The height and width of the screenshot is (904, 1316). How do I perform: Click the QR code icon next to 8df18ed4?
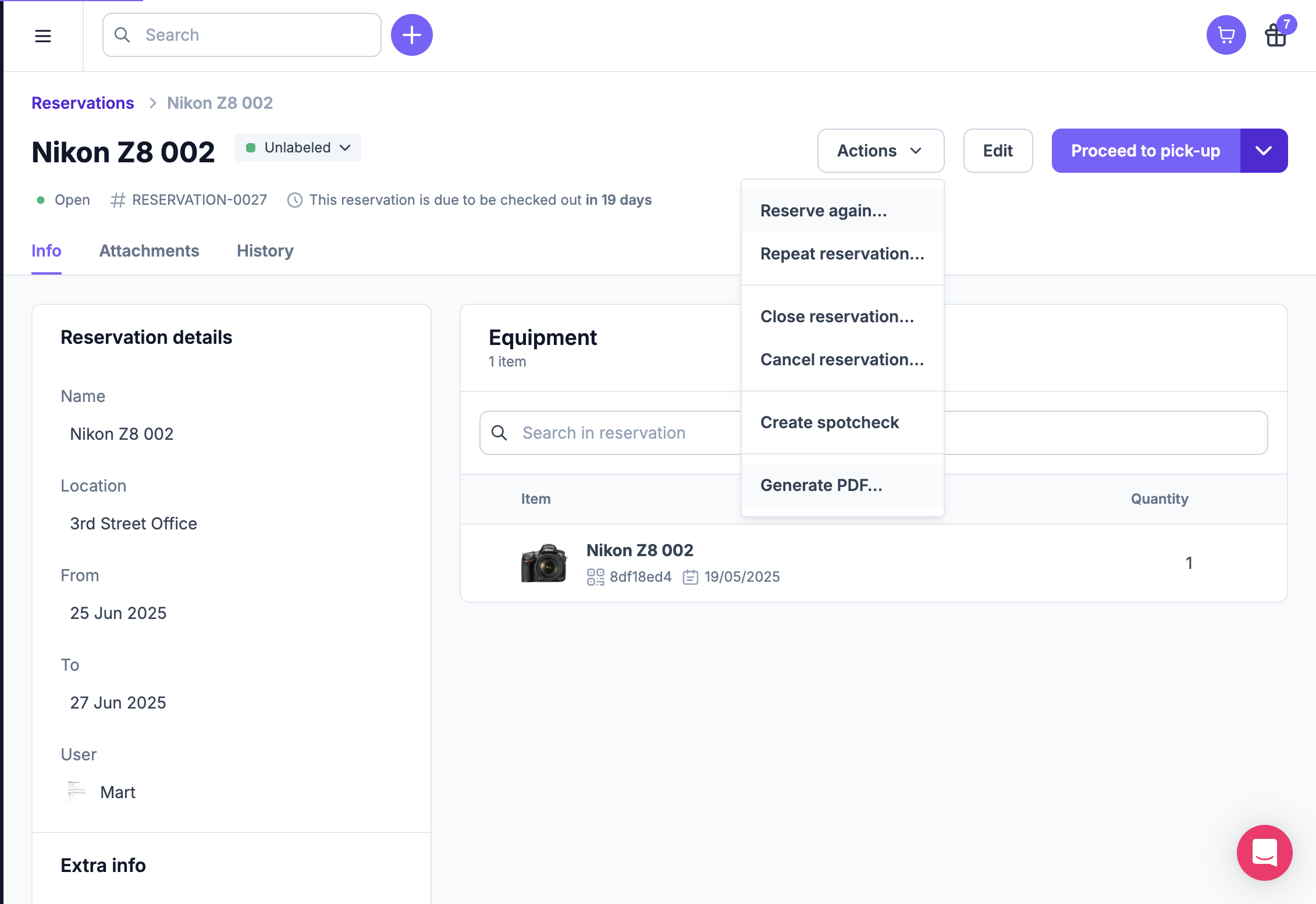pos(596,577)
